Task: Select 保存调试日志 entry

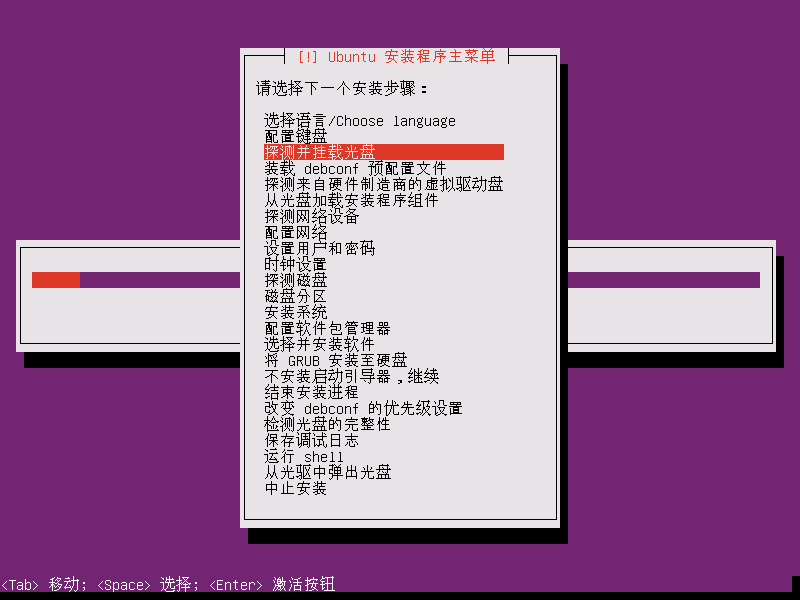Action: [x=312, y=440]
